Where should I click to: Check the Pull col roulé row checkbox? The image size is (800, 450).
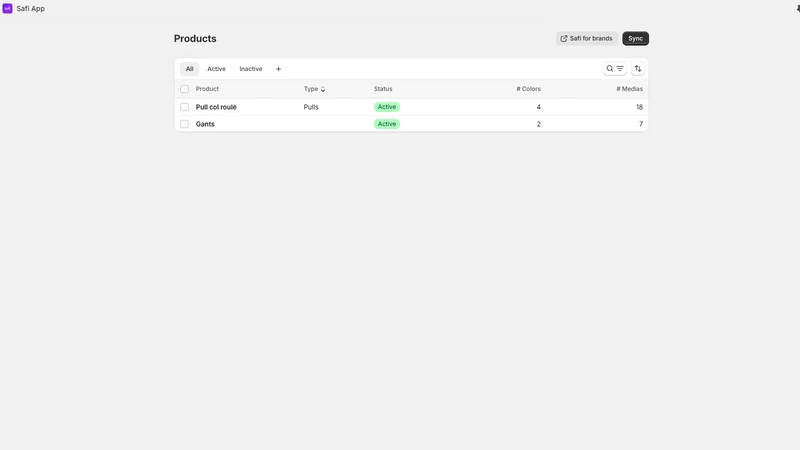[x=184, y=107]
